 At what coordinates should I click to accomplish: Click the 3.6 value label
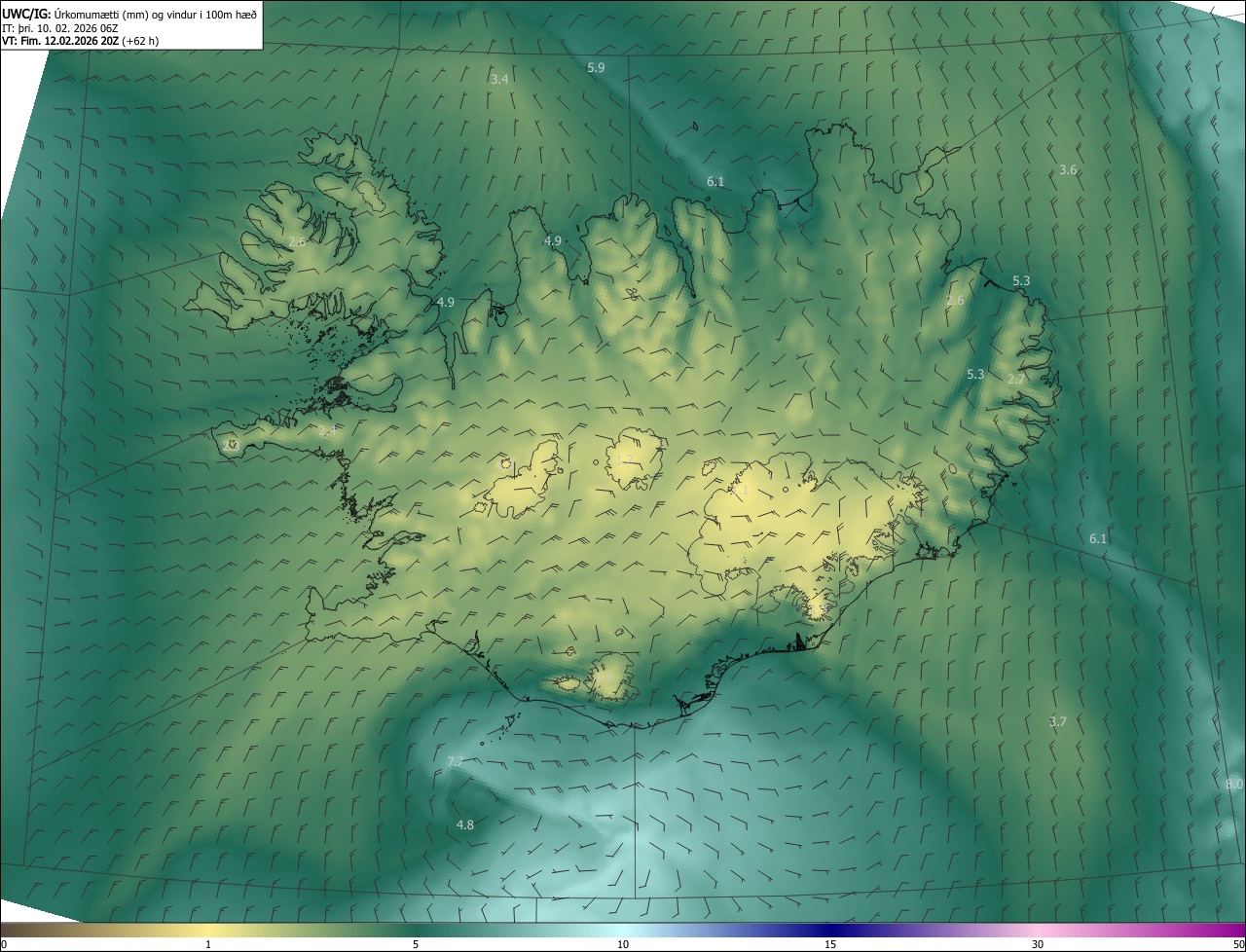[x=1068, y=170]
